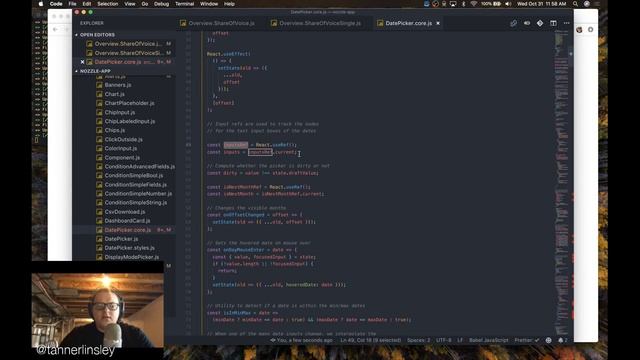Open the Go menu
The height and width of the screenshot is (360, 640).
tap(144, 4)
